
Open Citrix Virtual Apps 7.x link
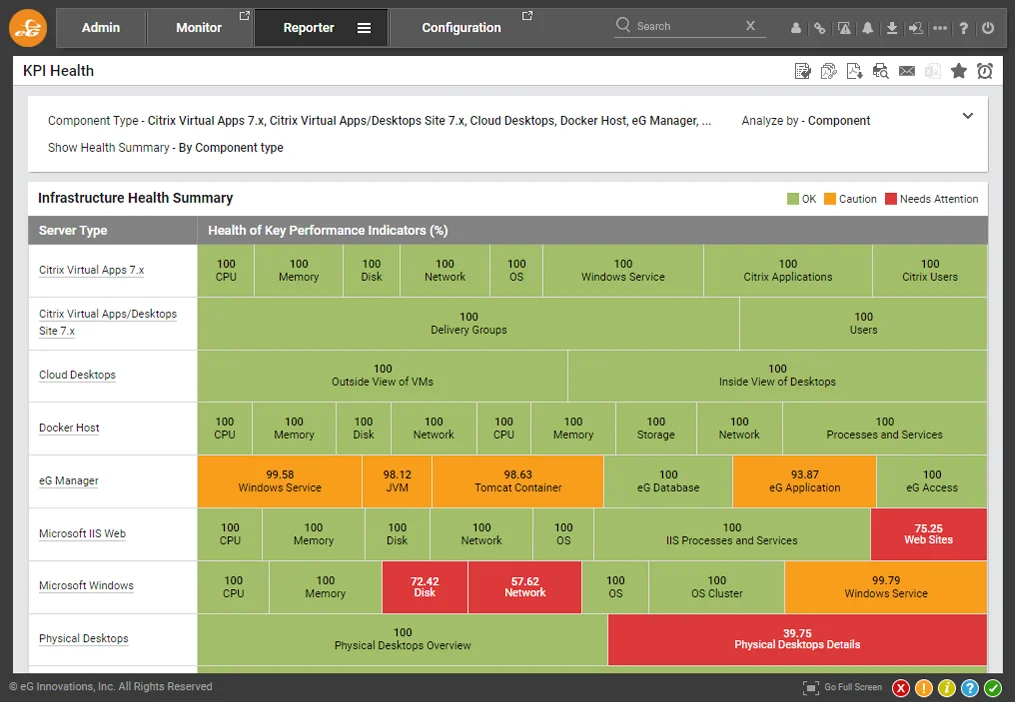coord(91,270)
